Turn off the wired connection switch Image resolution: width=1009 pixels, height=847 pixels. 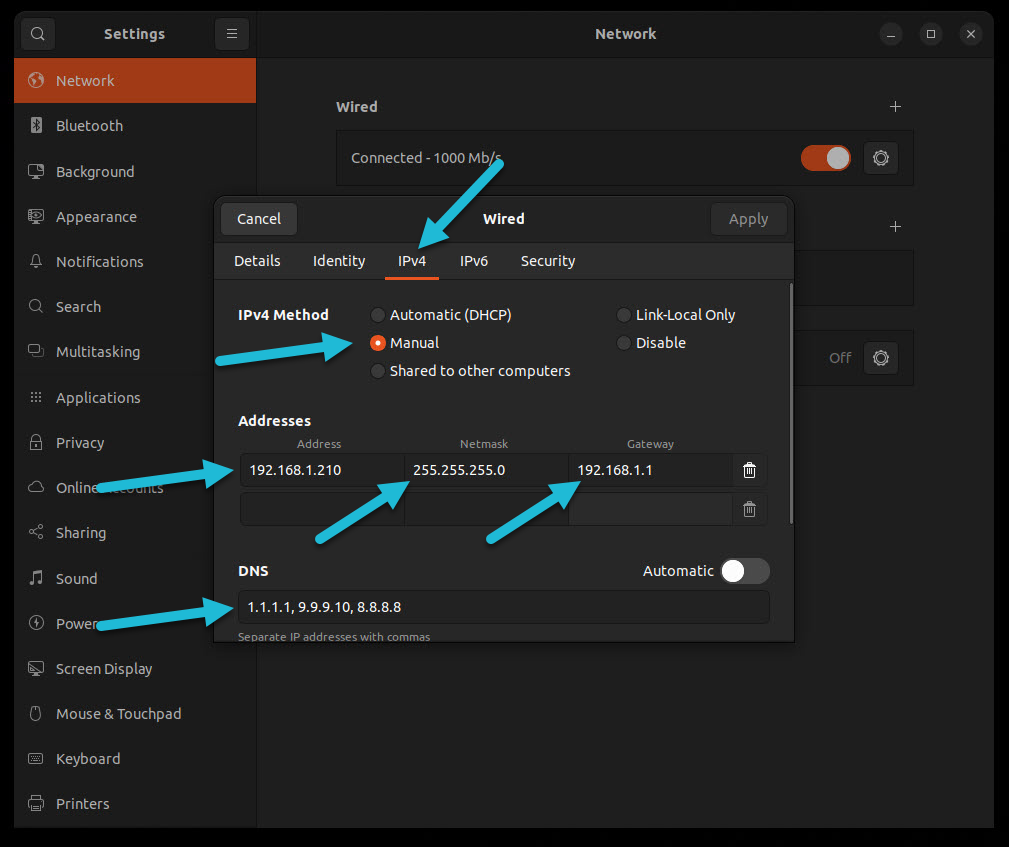pos(825,157)
